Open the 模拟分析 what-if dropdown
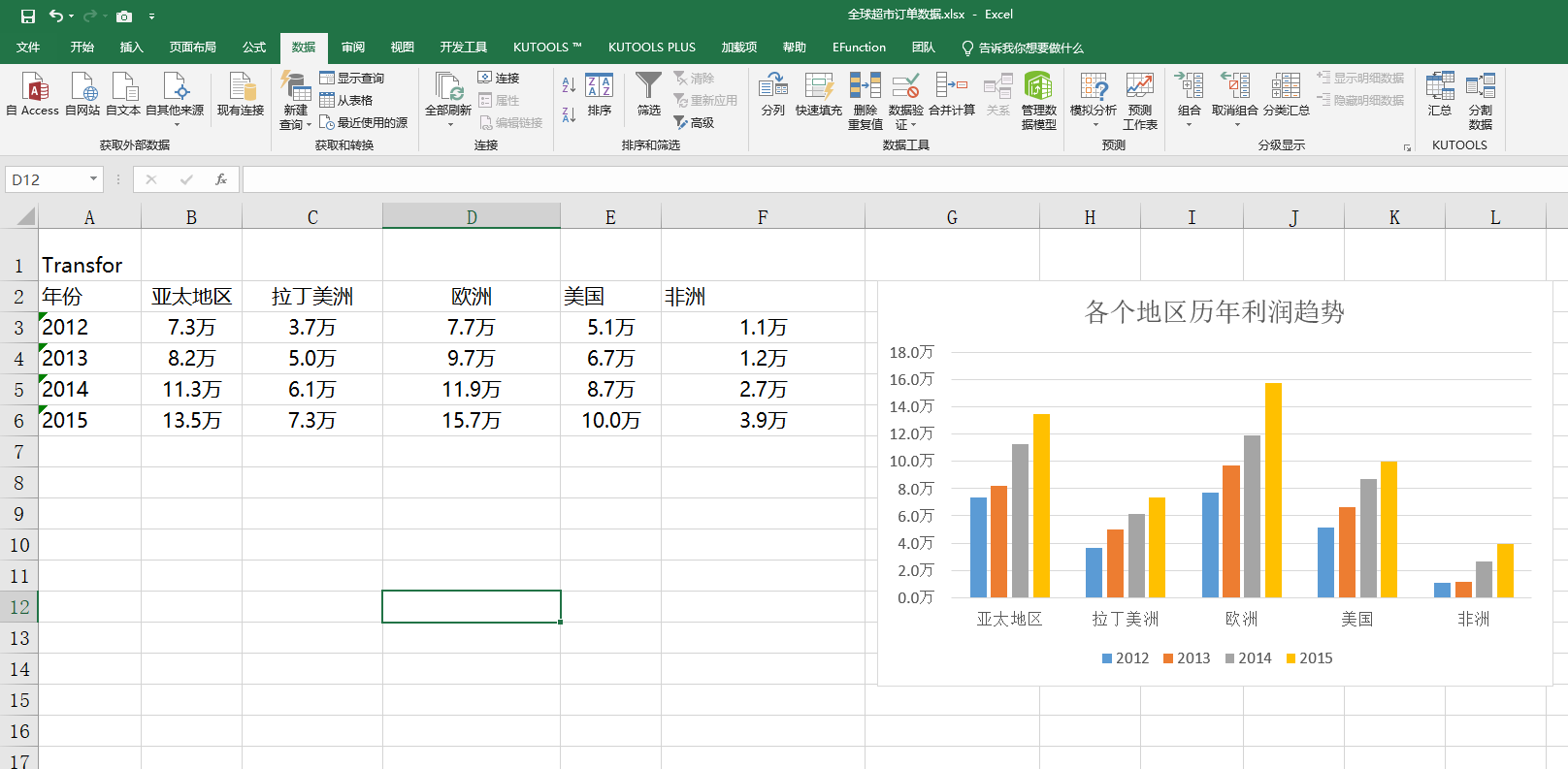 [x=1094, y=124]
